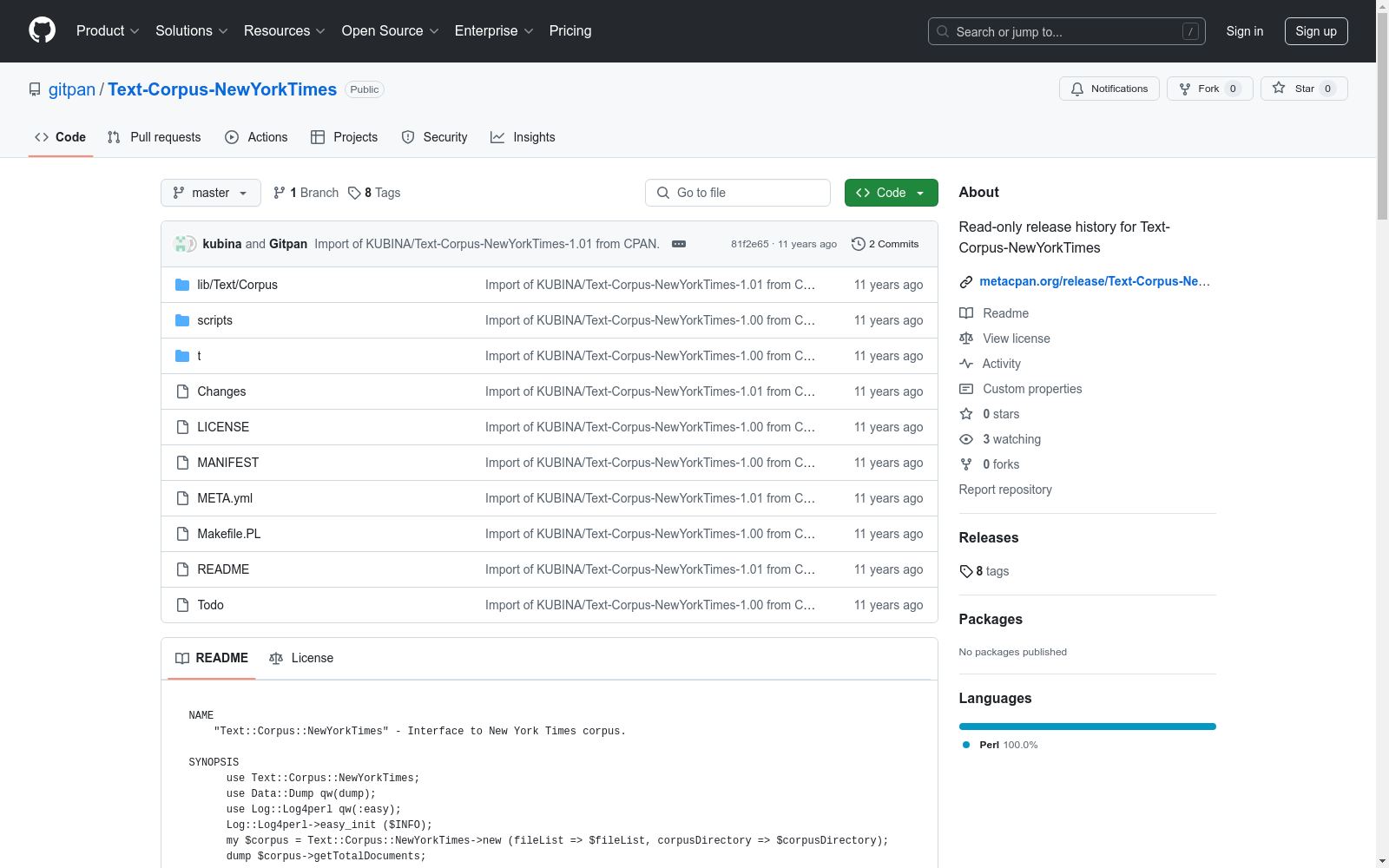Image resolution: width=1389 pixels, height=868 pixels.
Task: View the 8 Tags link next to branches
Action: (x=374, y=193)
